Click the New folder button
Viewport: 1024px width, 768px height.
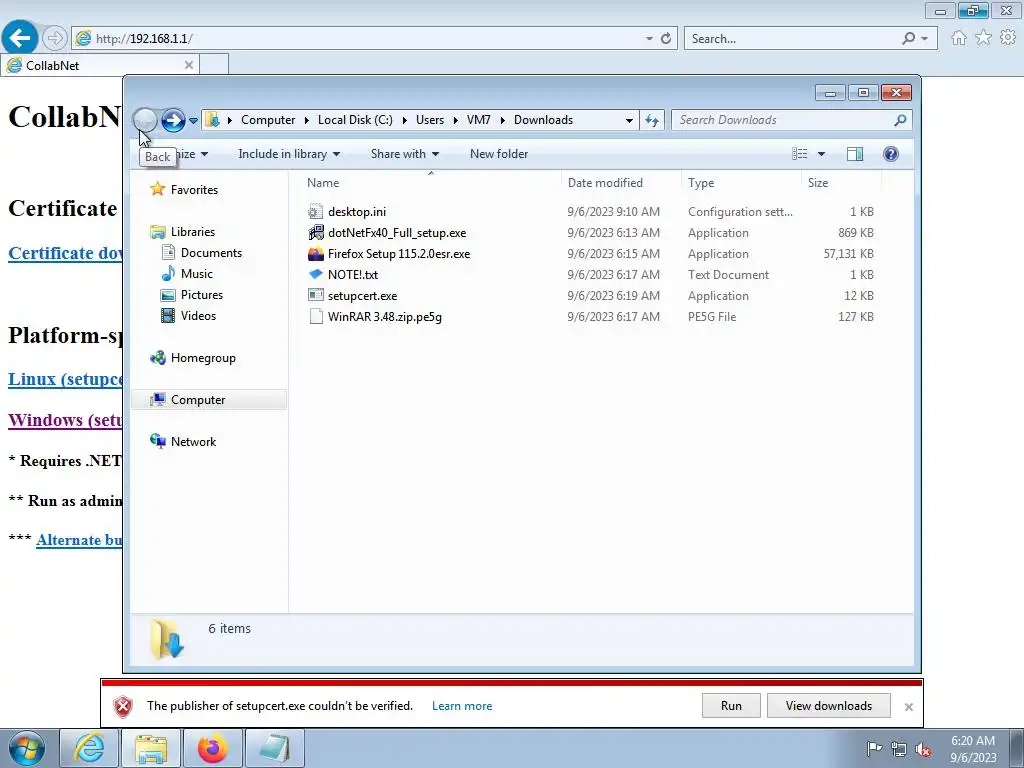[499, 154]
